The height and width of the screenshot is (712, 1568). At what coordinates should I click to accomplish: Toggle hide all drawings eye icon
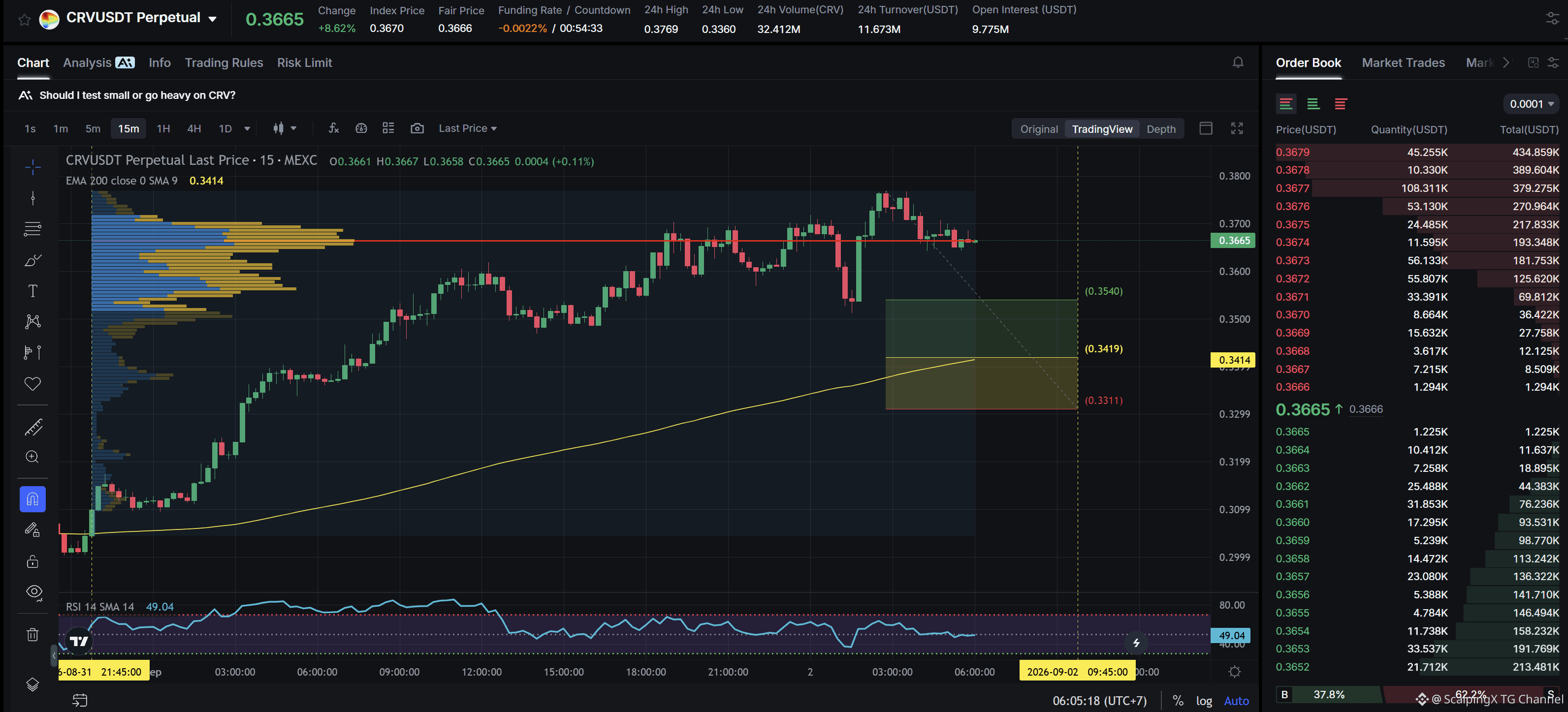click(x=34, y=592)
